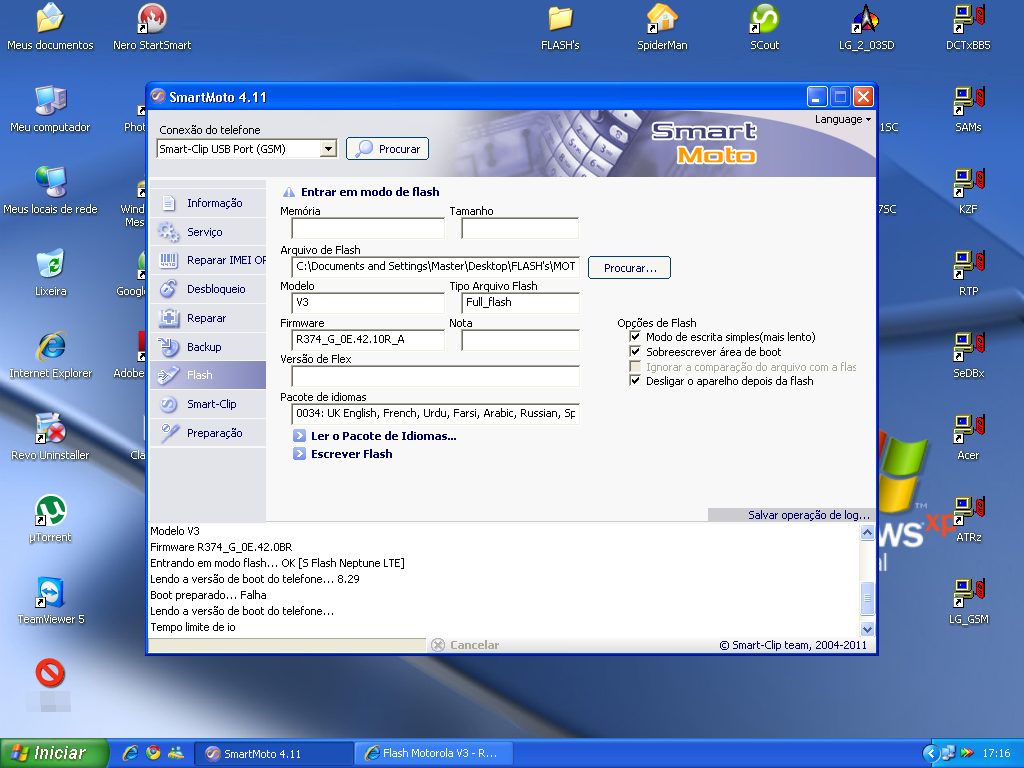
Task: Click the Reparar IMEI barcode icon
Action: 168,261
